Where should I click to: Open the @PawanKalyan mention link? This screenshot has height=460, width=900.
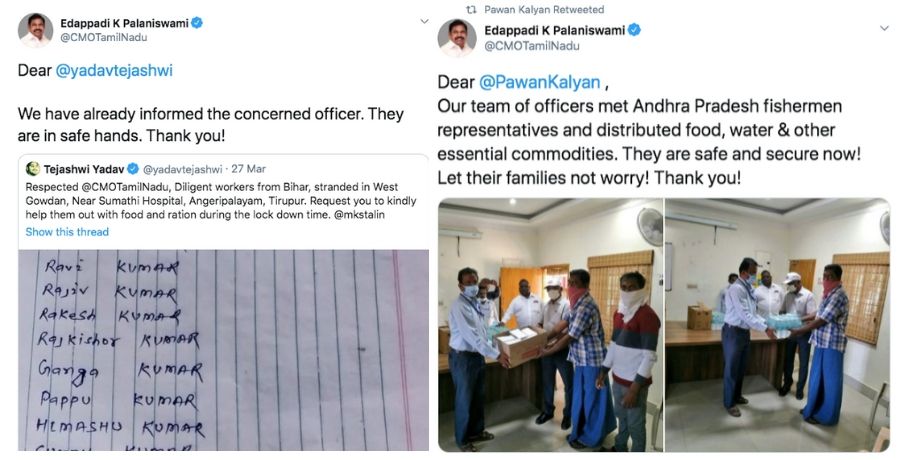(540, 82)
